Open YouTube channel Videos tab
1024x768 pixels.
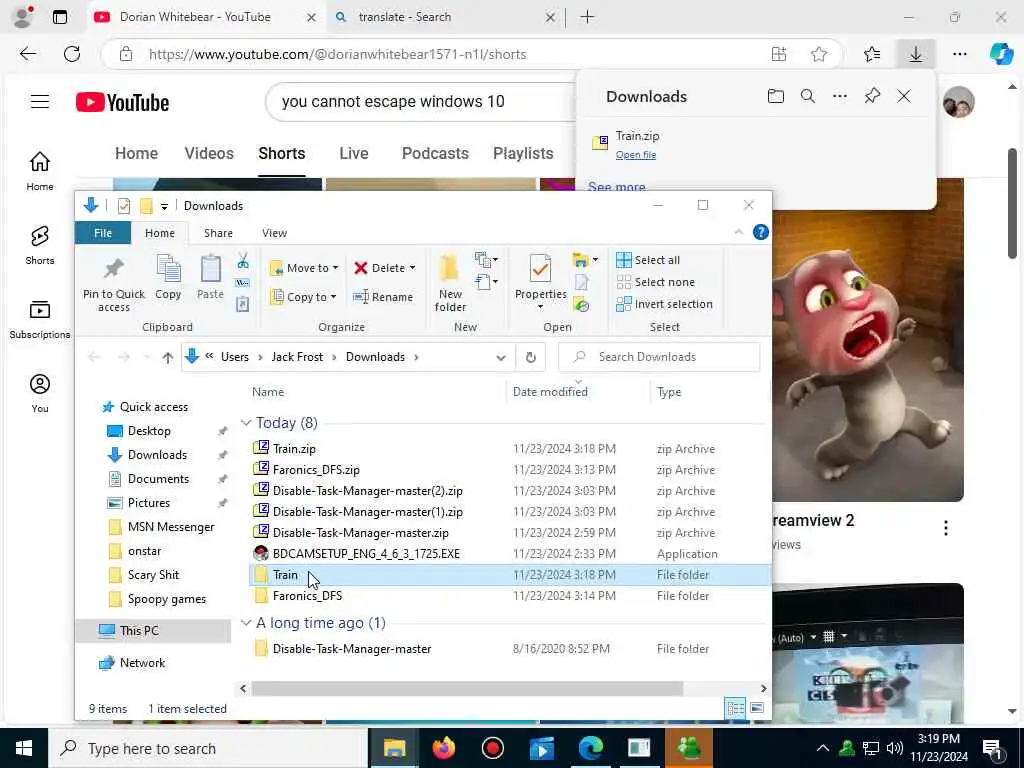pyautogui.click(x=209, y=153)
